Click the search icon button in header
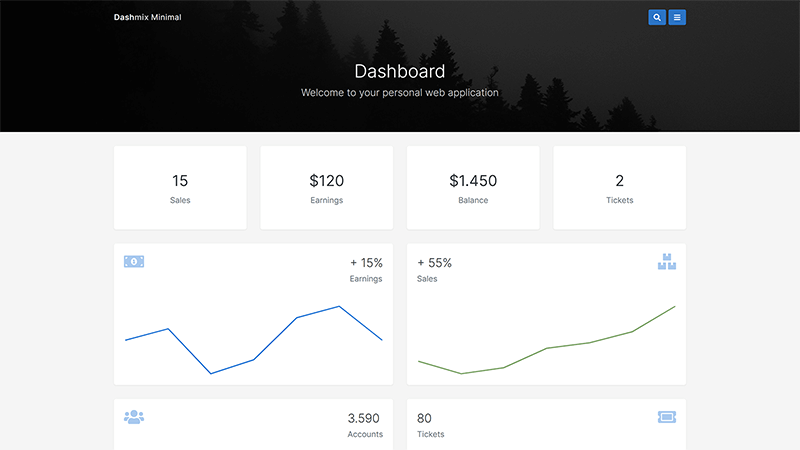The height and width of the screenshot is (450, 800). 656,17
